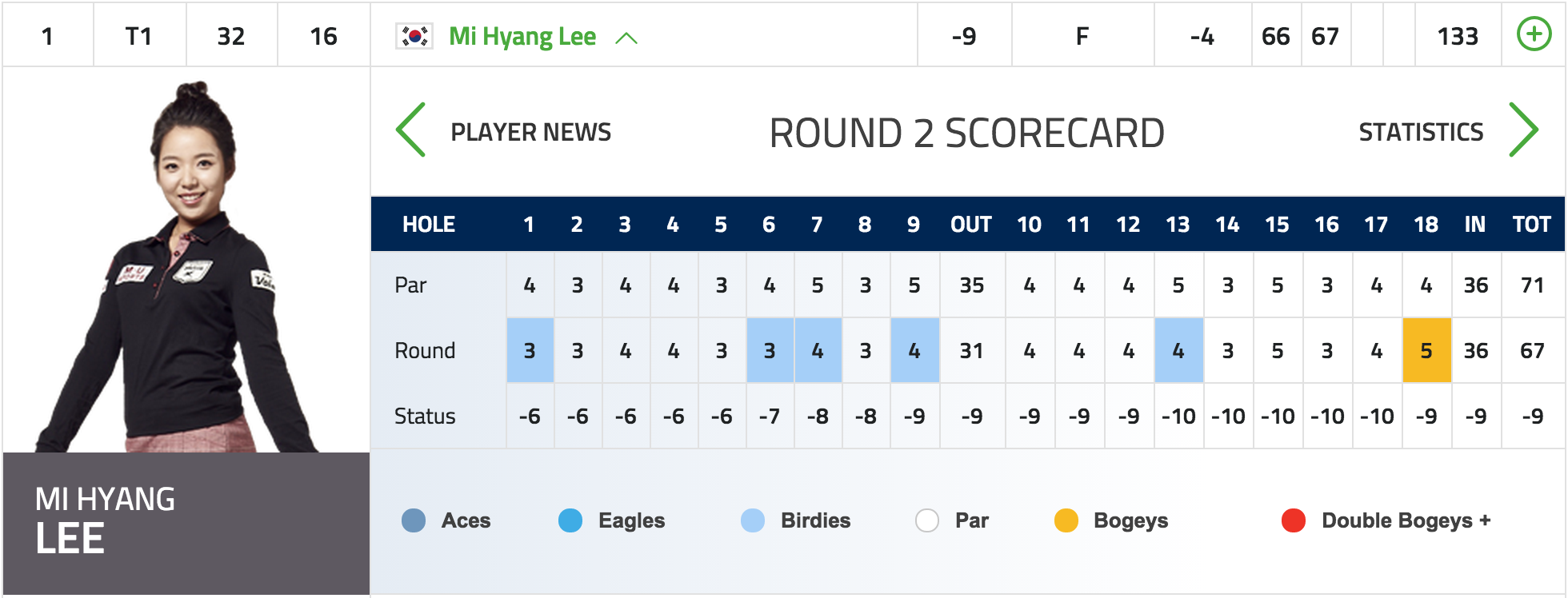Switch to the STATISTICS panel
The height and width of the screenshot is (598, 1568).
coord(1421,132)
